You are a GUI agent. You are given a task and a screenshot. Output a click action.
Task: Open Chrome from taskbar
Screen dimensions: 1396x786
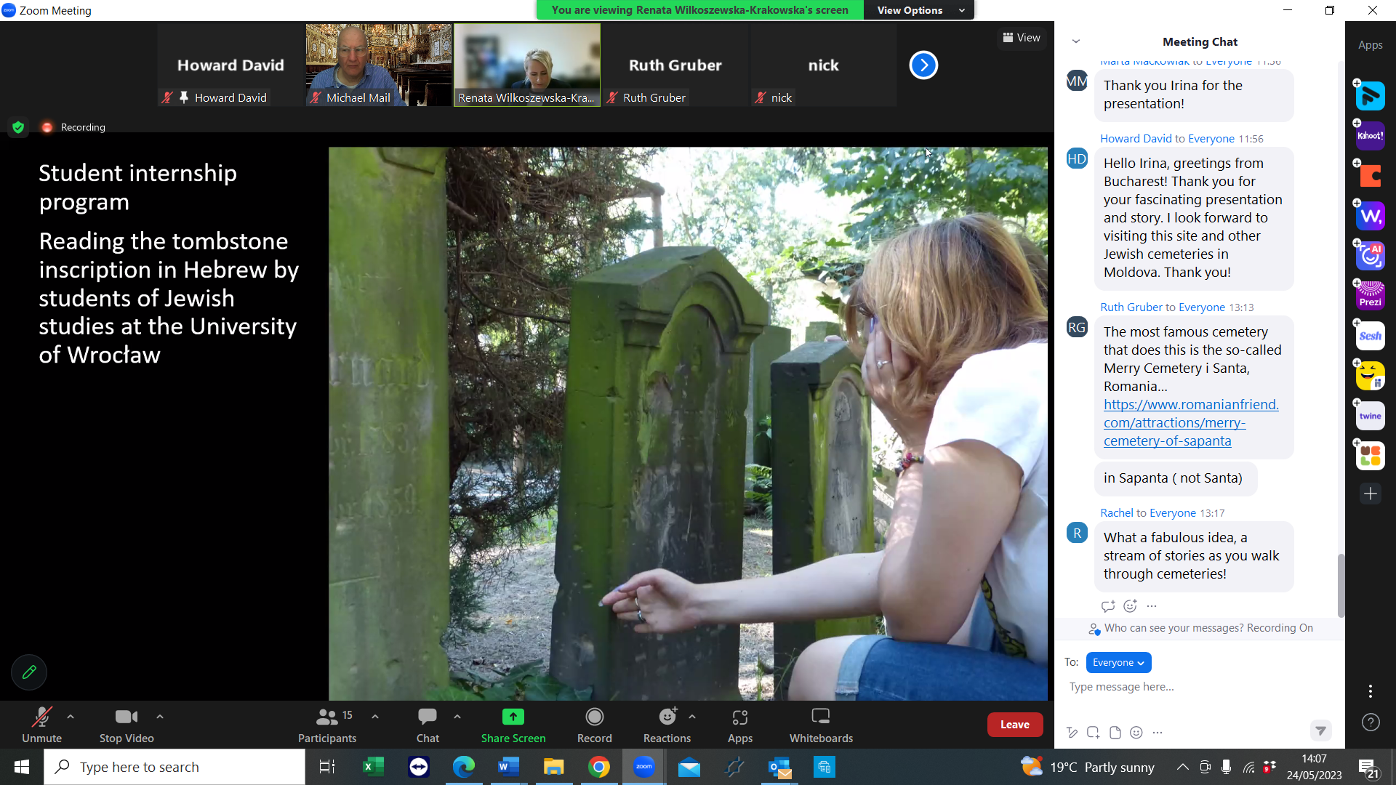click(x=599, y=767)
